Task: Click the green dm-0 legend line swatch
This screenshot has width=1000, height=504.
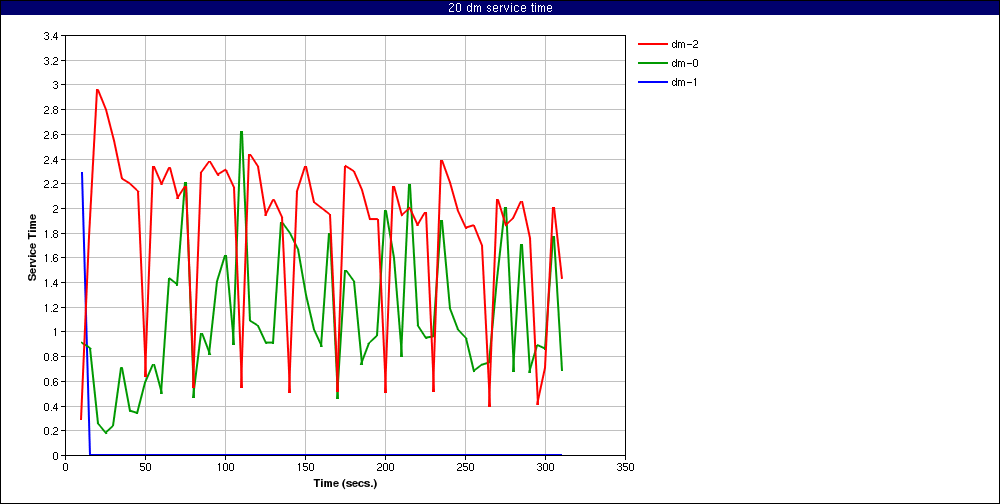Action: click(x=652, y=63)
